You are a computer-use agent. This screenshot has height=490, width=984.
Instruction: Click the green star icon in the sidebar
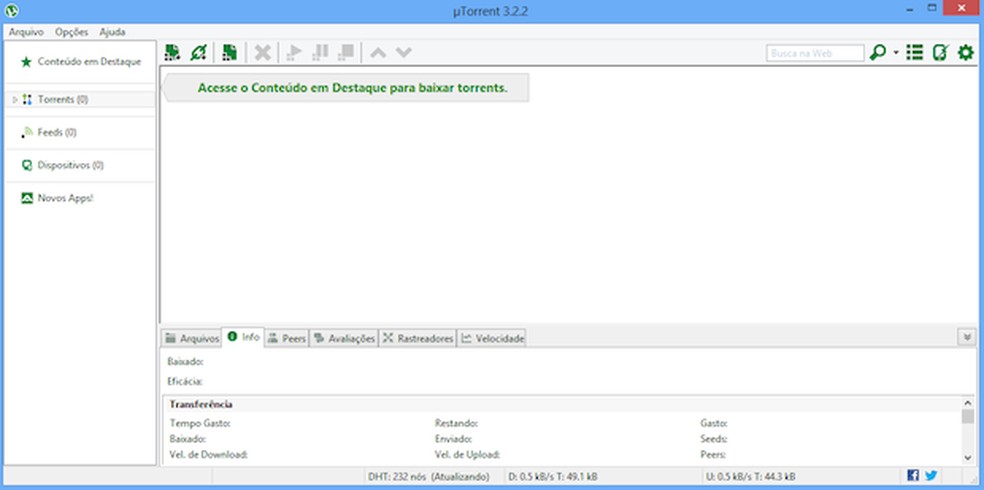pos(26,61)
